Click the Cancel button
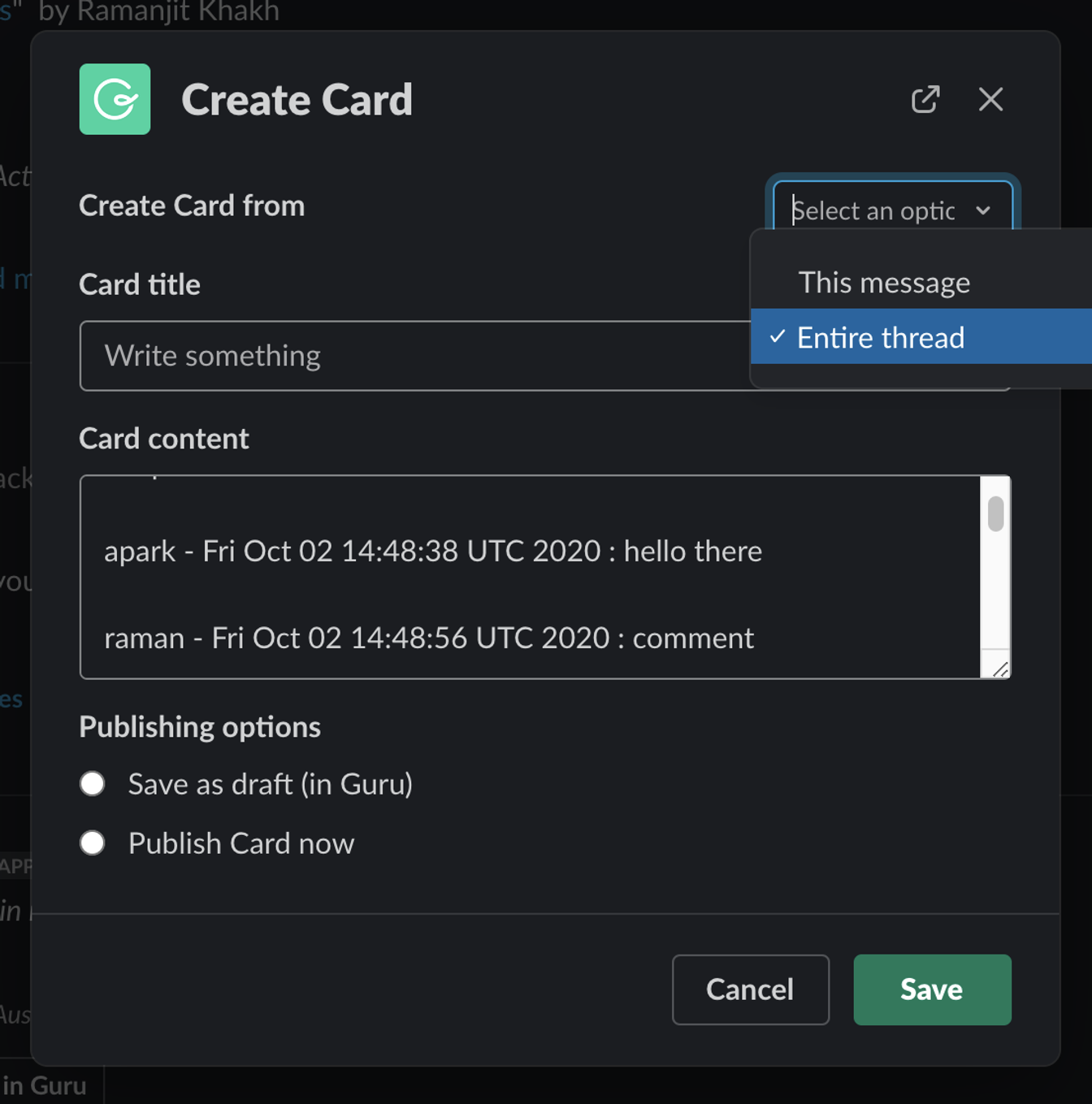The height and width of the screenshot is (1104, 1092). pos(750,989)
